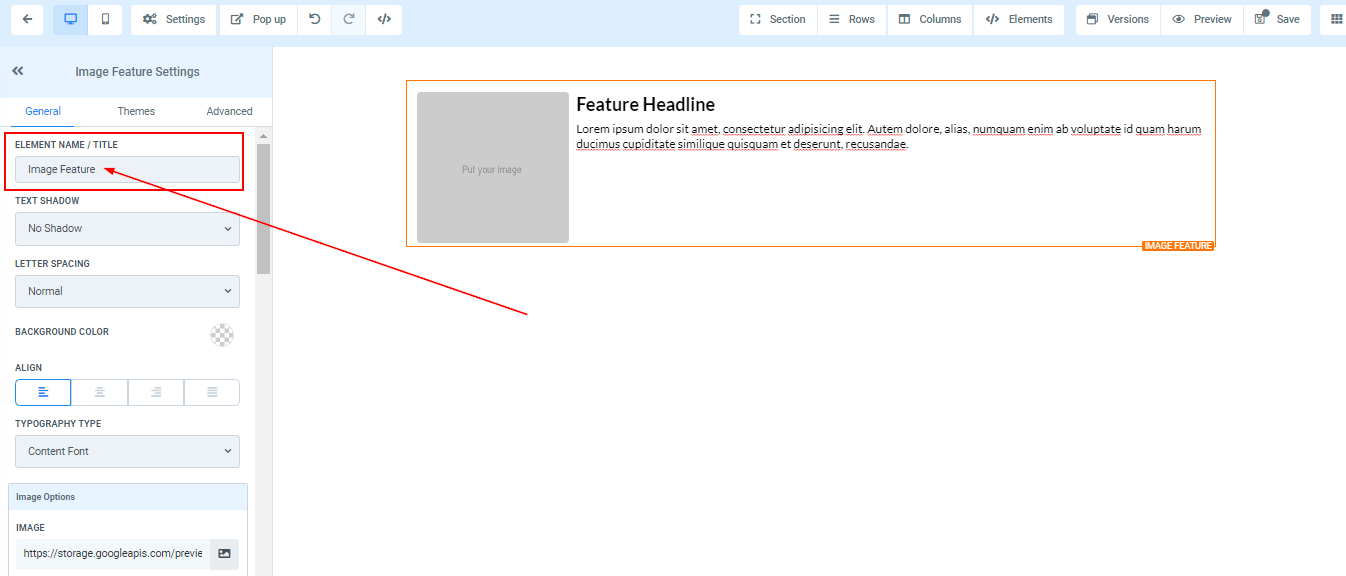This screenshot has width=1346, height=576.
Task: Collapse the Image Feature Settings panel
Action: pos(18,71)
